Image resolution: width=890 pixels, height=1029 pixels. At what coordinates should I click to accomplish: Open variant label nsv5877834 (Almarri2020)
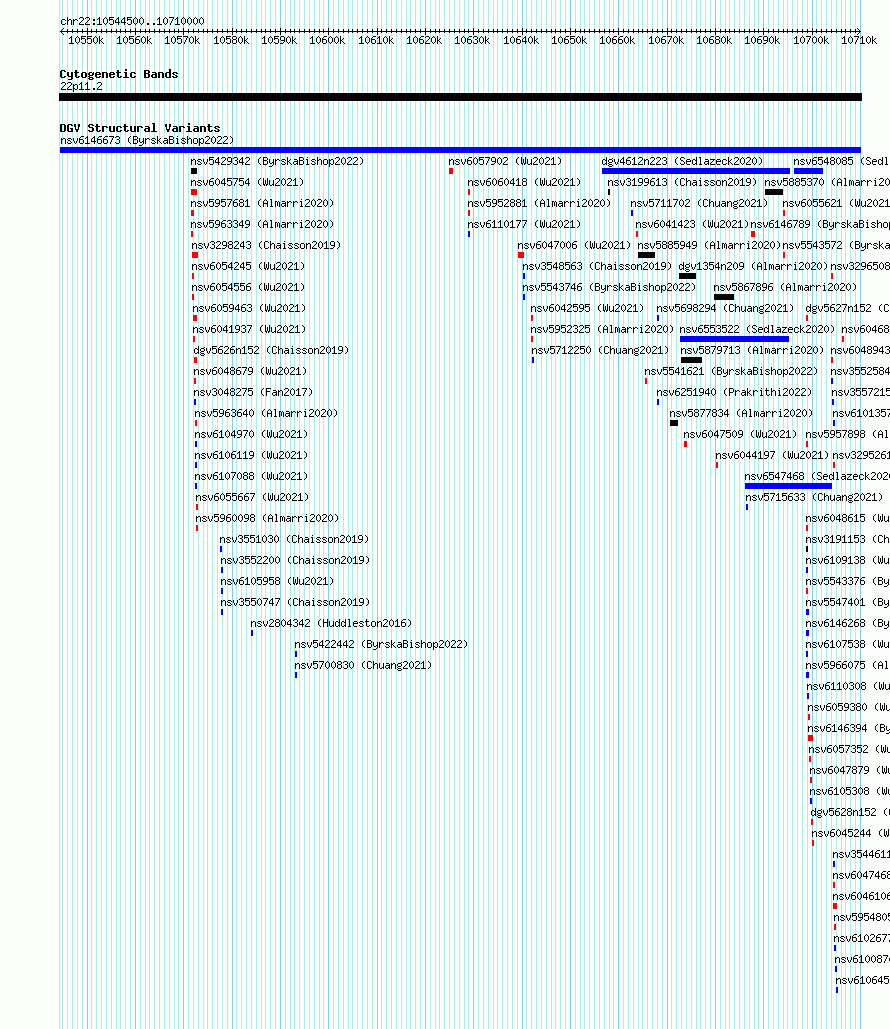tap(741, 413)
